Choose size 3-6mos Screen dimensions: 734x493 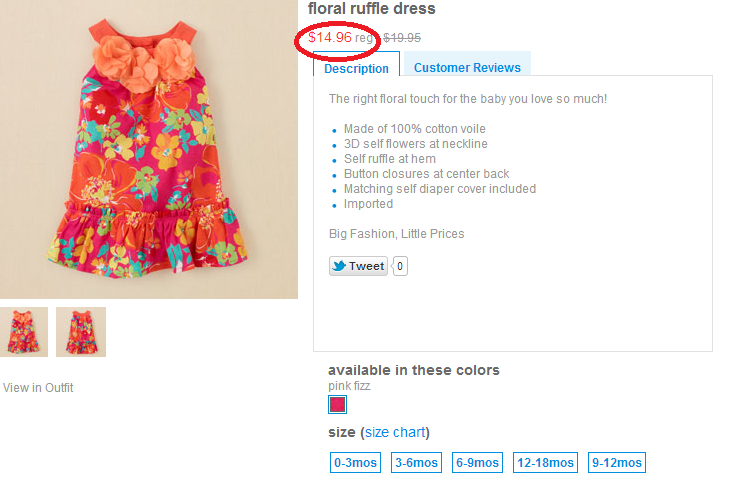pyautogui.click(x=416, y=462)
